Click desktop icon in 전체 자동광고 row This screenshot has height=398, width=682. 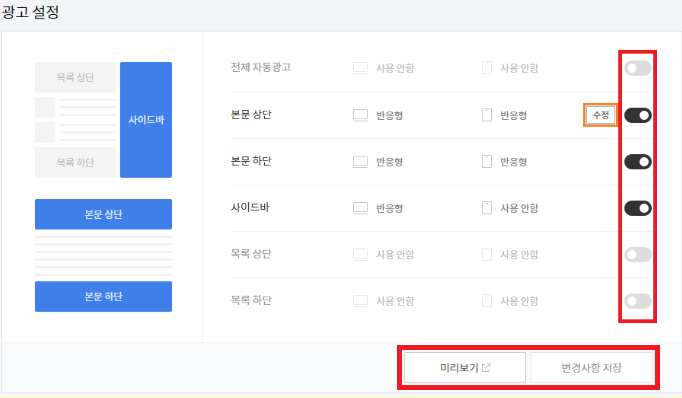(360, 68)
